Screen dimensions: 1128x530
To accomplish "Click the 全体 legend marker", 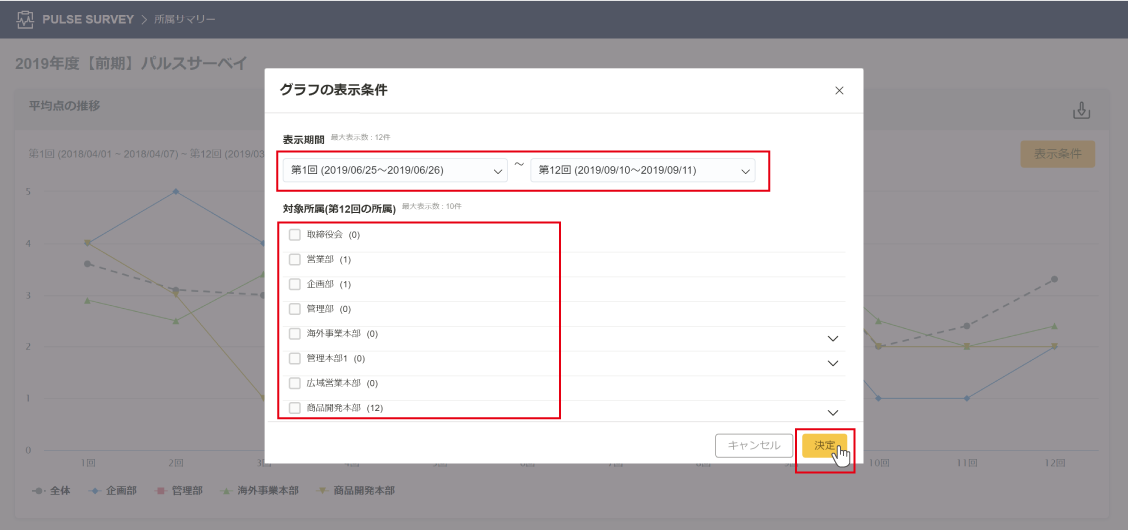I will click(38, 491).
